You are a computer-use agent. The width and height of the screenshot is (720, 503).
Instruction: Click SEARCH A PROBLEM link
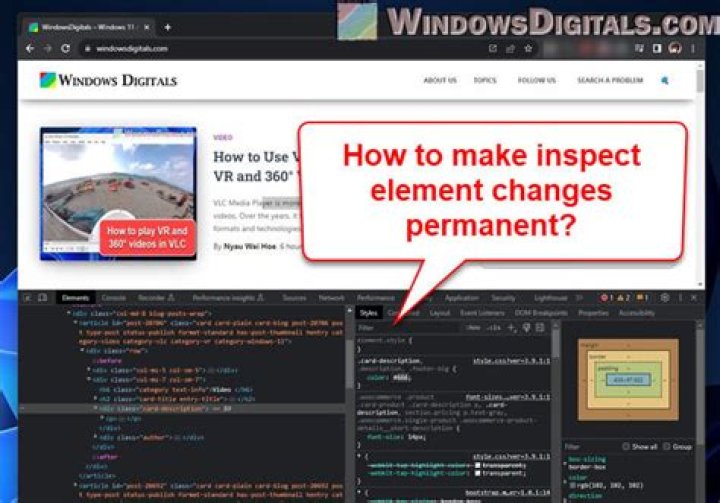click(x=610, y=80)
